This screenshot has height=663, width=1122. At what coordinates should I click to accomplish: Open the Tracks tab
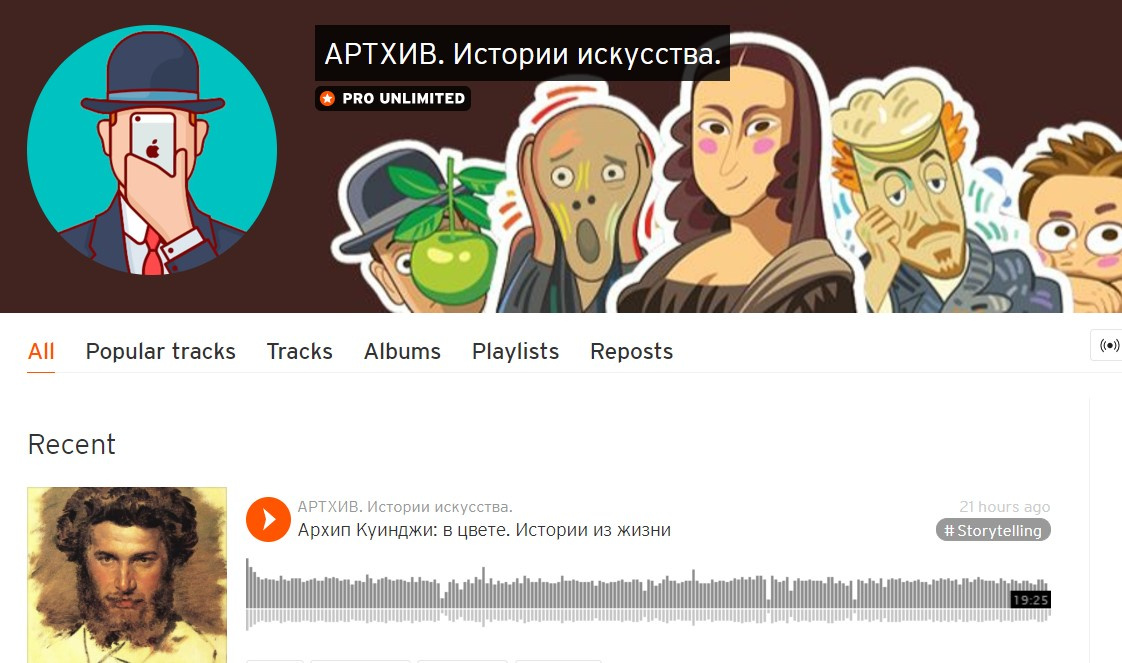click(x=299, y=351)
